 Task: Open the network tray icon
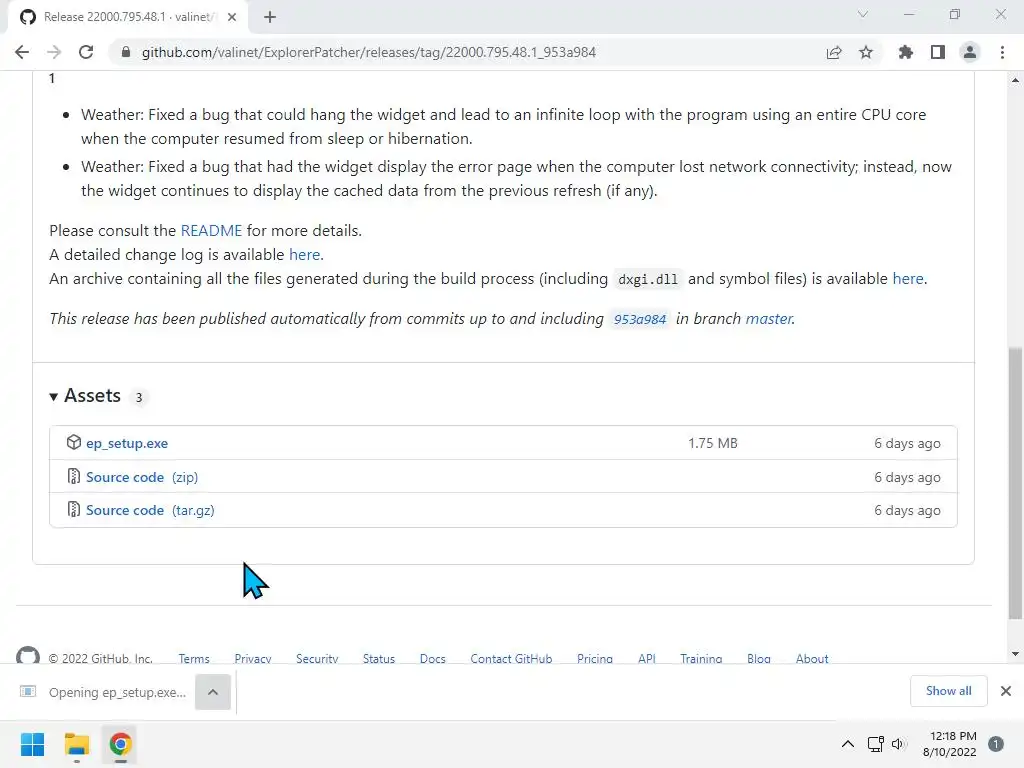click(x=875, y=744)
